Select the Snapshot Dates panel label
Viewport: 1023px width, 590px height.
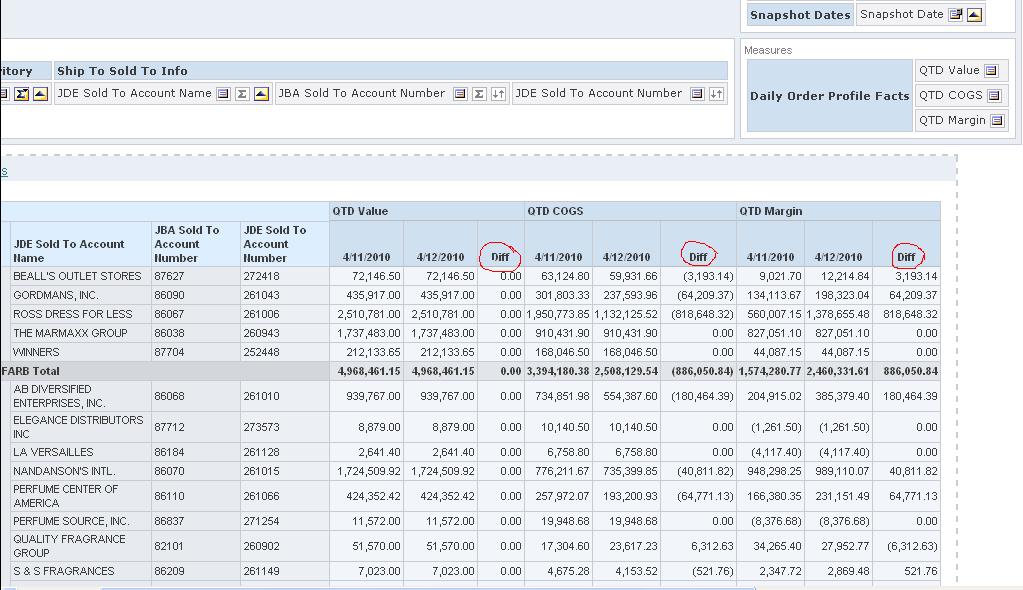coord(799,14)
